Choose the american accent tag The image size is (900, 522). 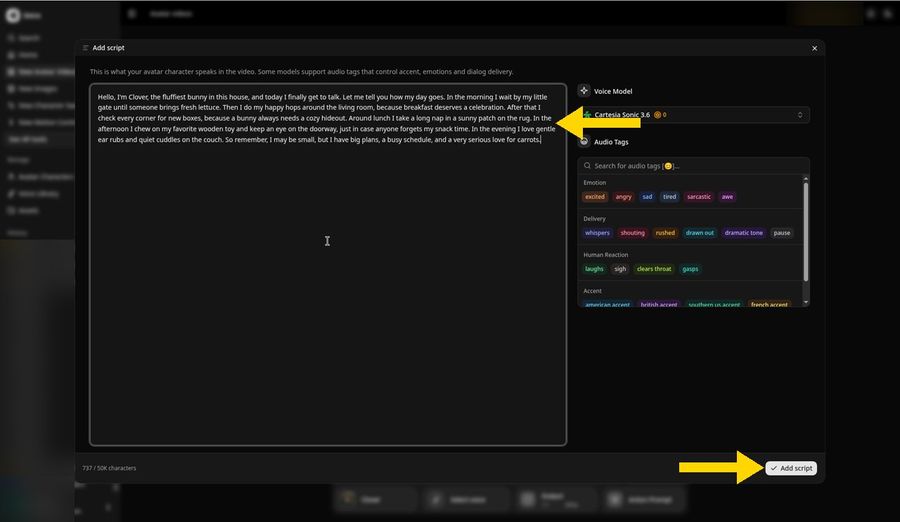coord(607,304)
